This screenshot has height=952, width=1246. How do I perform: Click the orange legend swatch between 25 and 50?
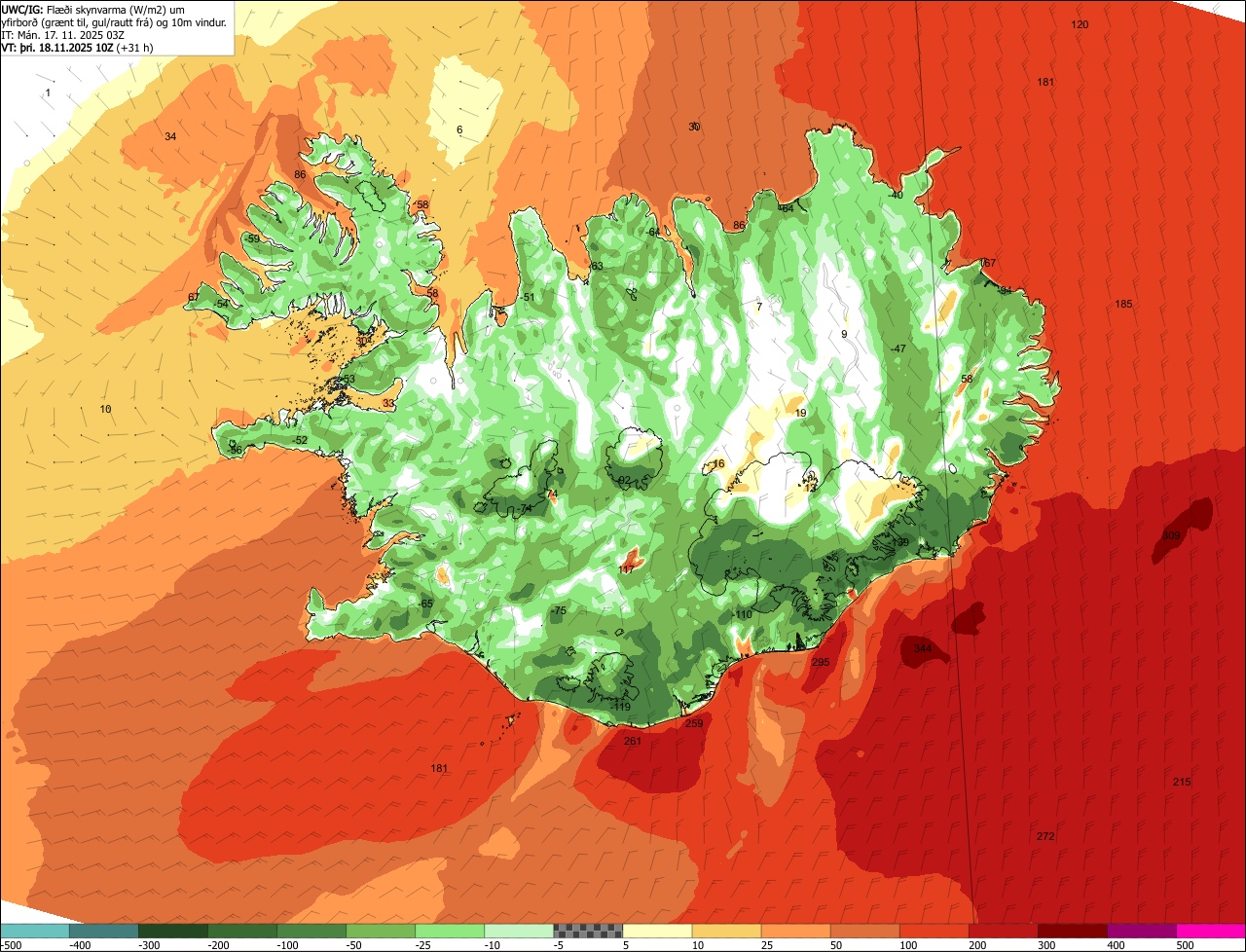point(795,931)
